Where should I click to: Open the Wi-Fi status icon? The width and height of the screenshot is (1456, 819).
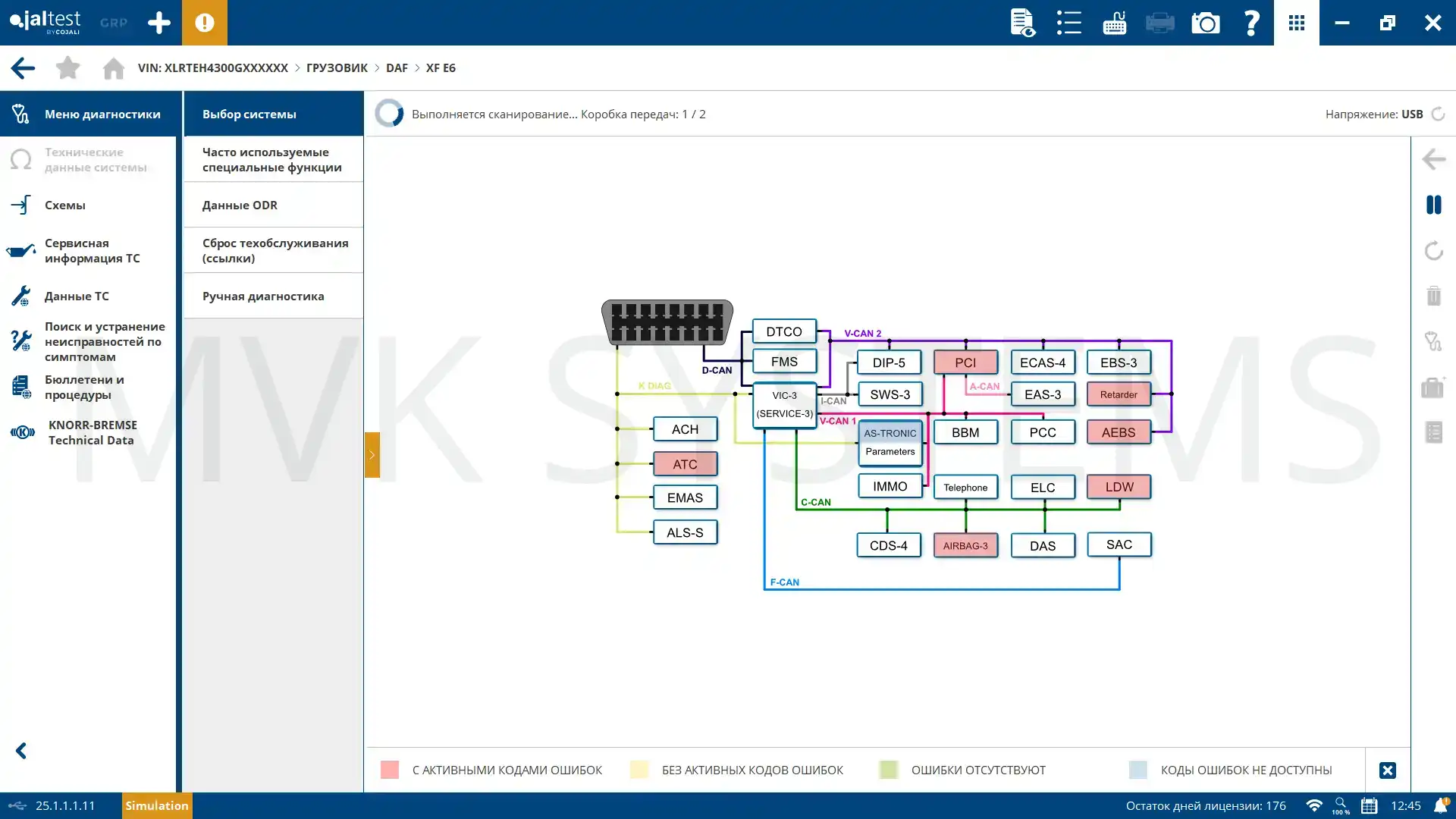pyautogui.click(x=1314, y=805)
